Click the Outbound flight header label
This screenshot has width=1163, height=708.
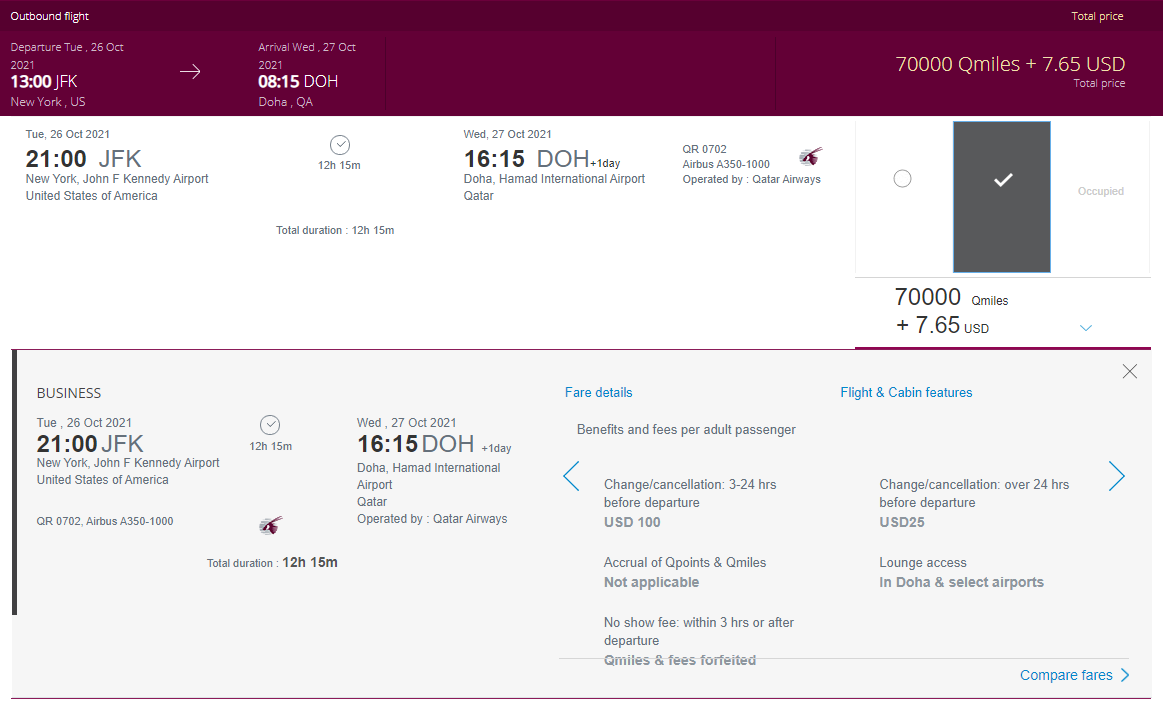pyautogui.click(x=49, y=16)
